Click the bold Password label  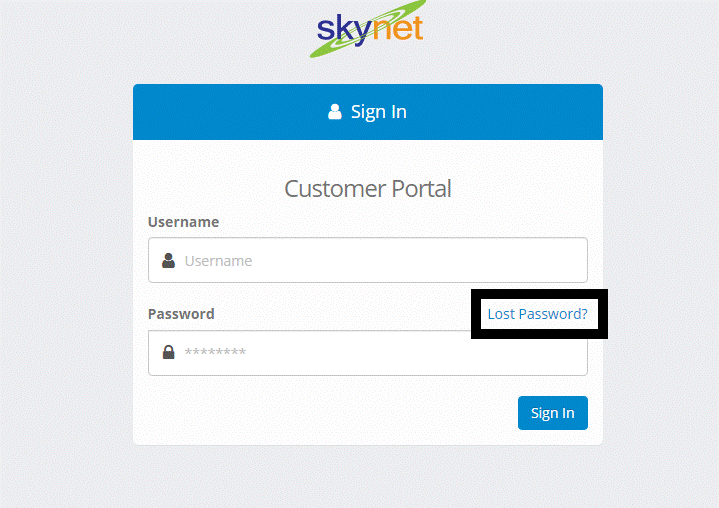(x=181, y=314)
